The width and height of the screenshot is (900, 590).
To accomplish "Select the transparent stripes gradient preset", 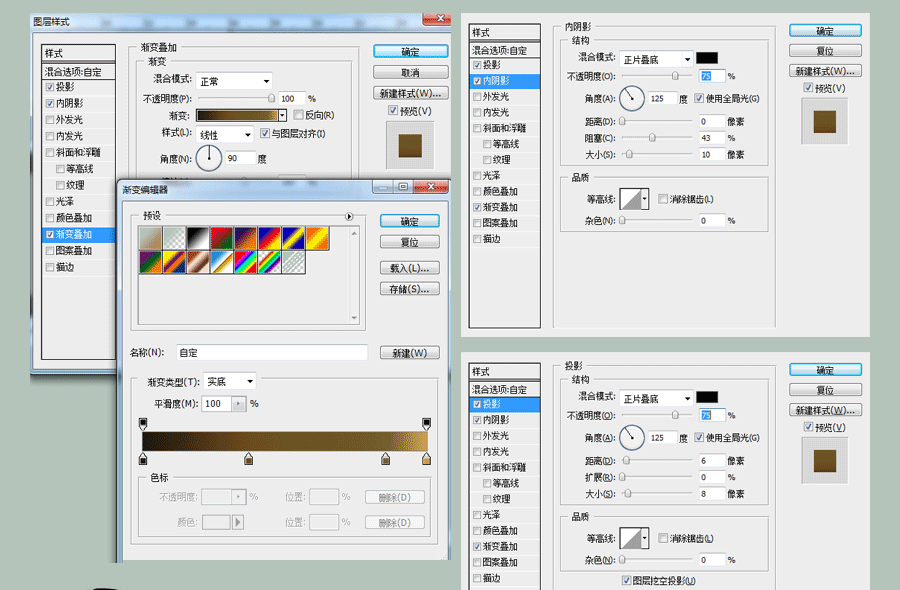I will coord(293,262).
